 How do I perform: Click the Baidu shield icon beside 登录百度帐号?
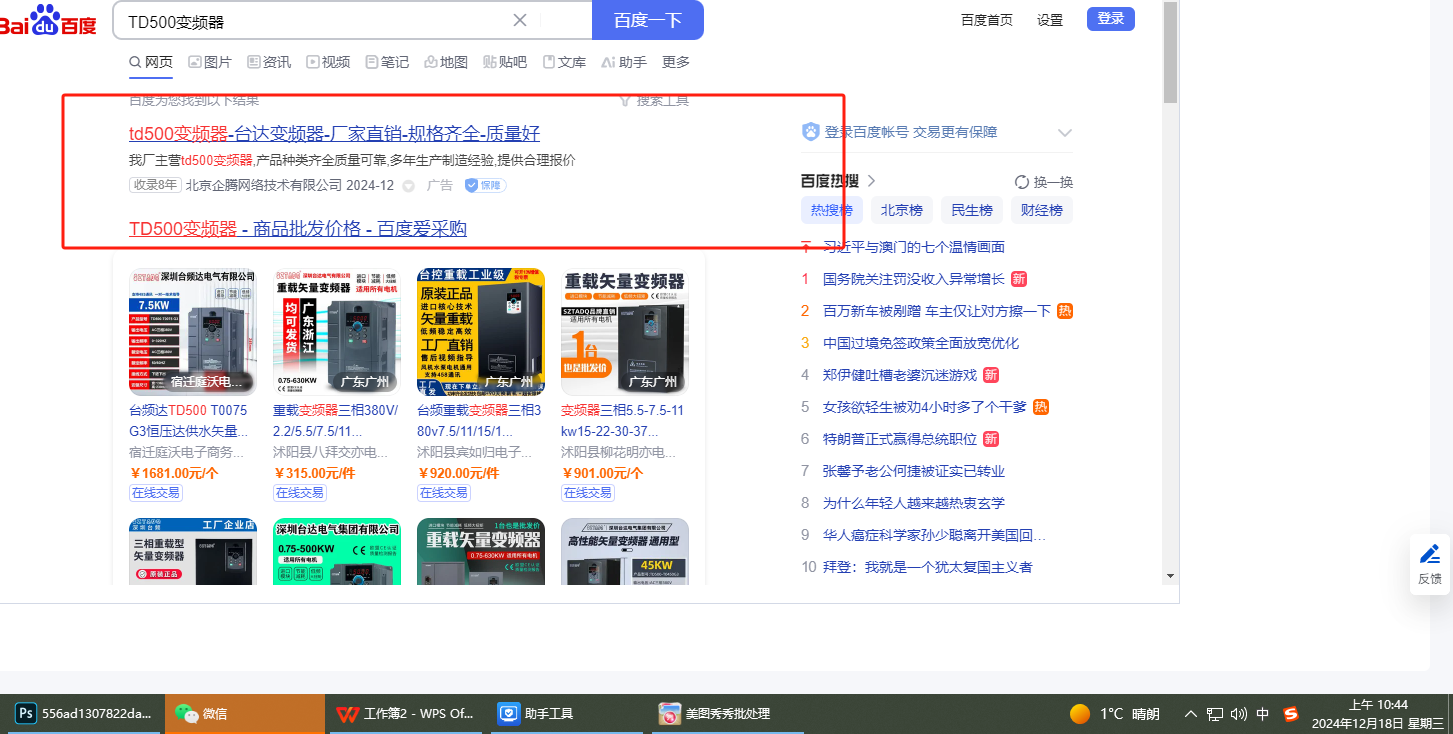pos(811,132)
